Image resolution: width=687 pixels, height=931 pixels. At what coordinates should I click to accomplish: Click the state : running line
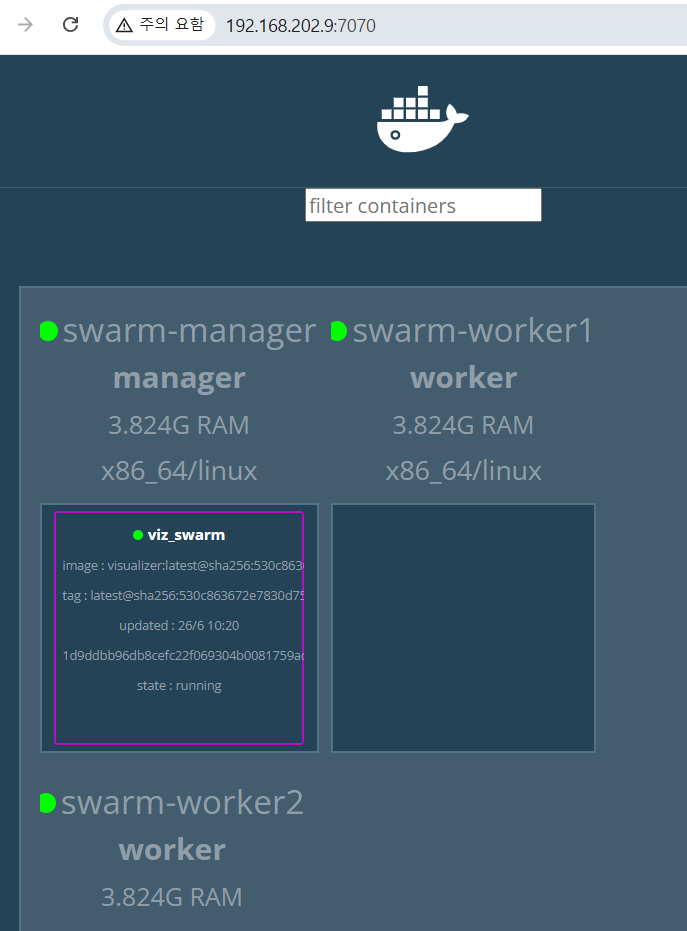point(179,685)
